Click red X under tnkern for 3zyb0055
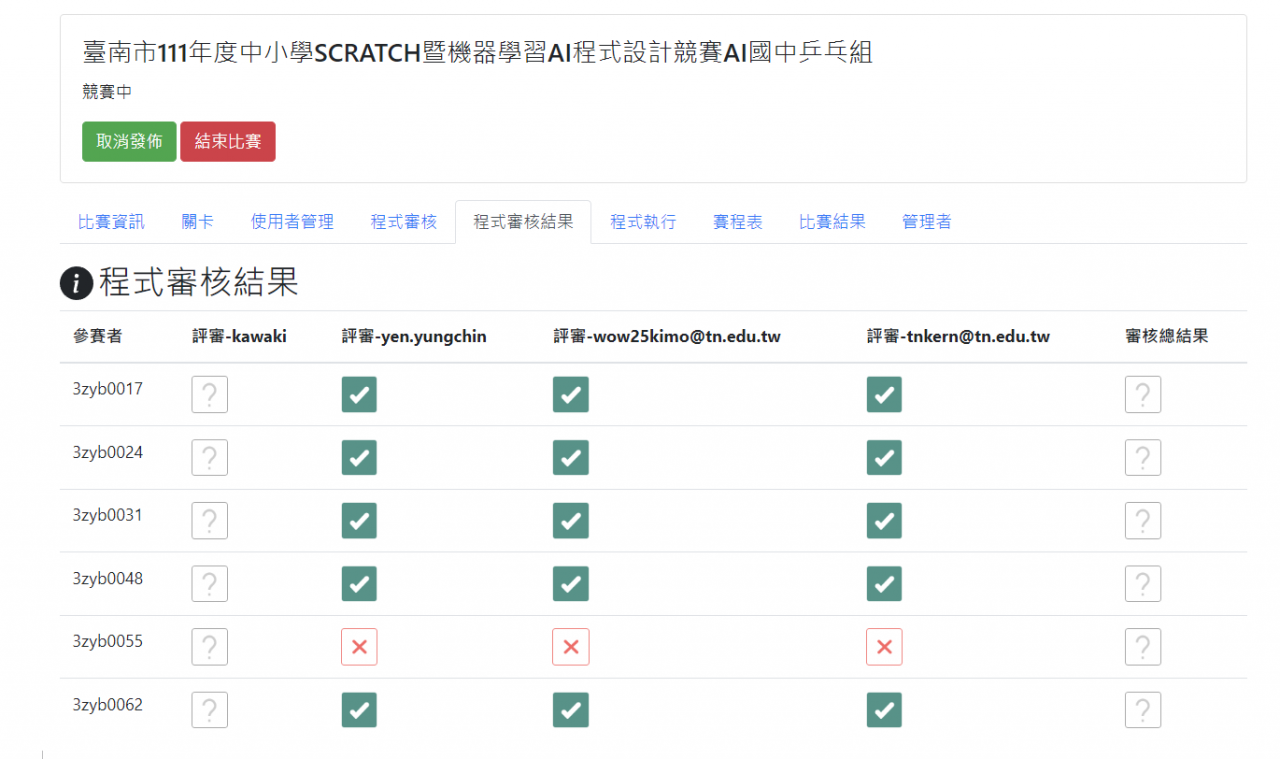Viewport: 1280px width, 759px height. (x=884, y=647)
